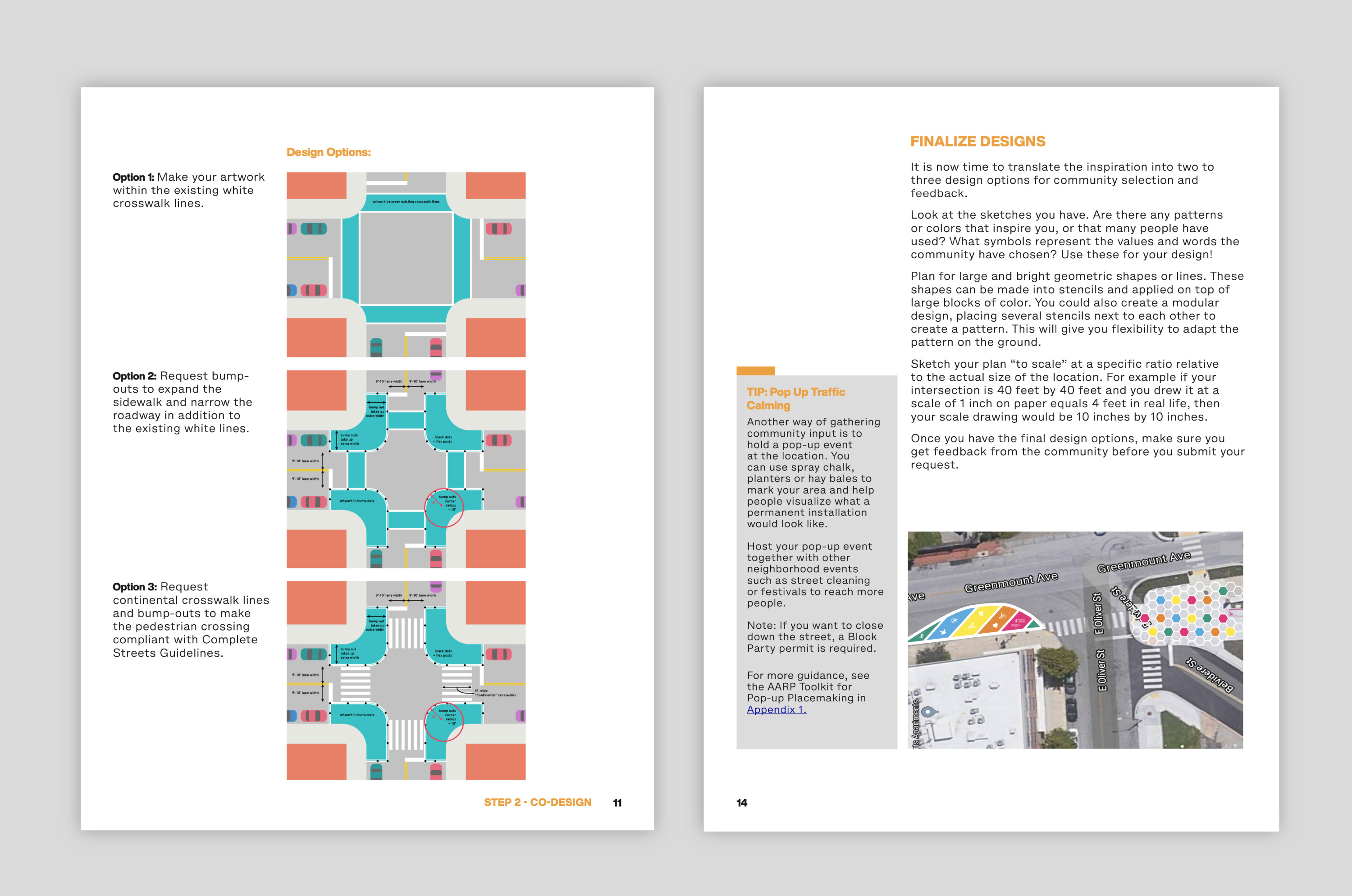Click page number 14

pos(742,803)
